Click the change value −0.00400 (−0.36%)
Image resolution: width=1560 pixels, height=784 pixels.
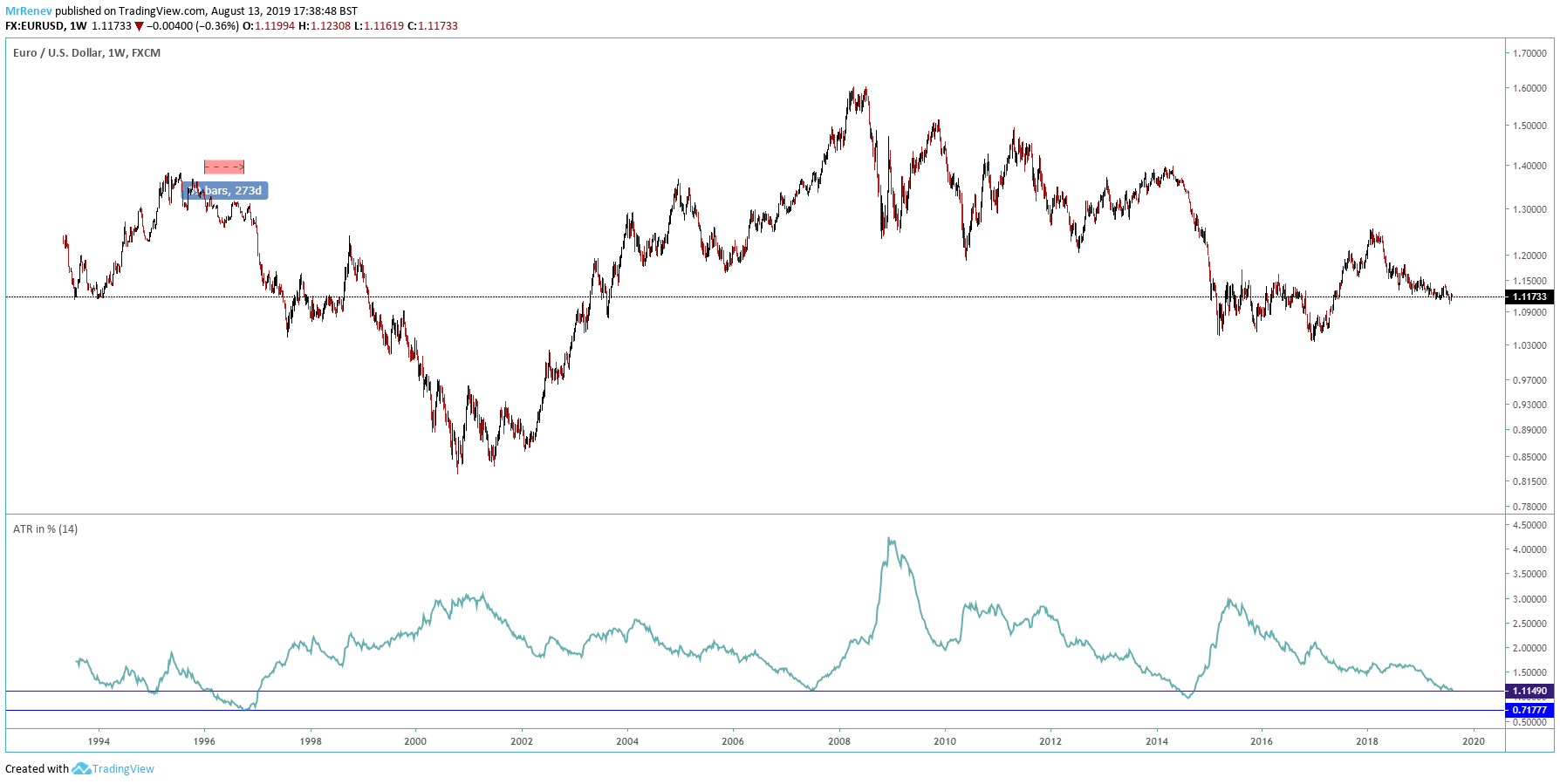[x=193, y=26]
